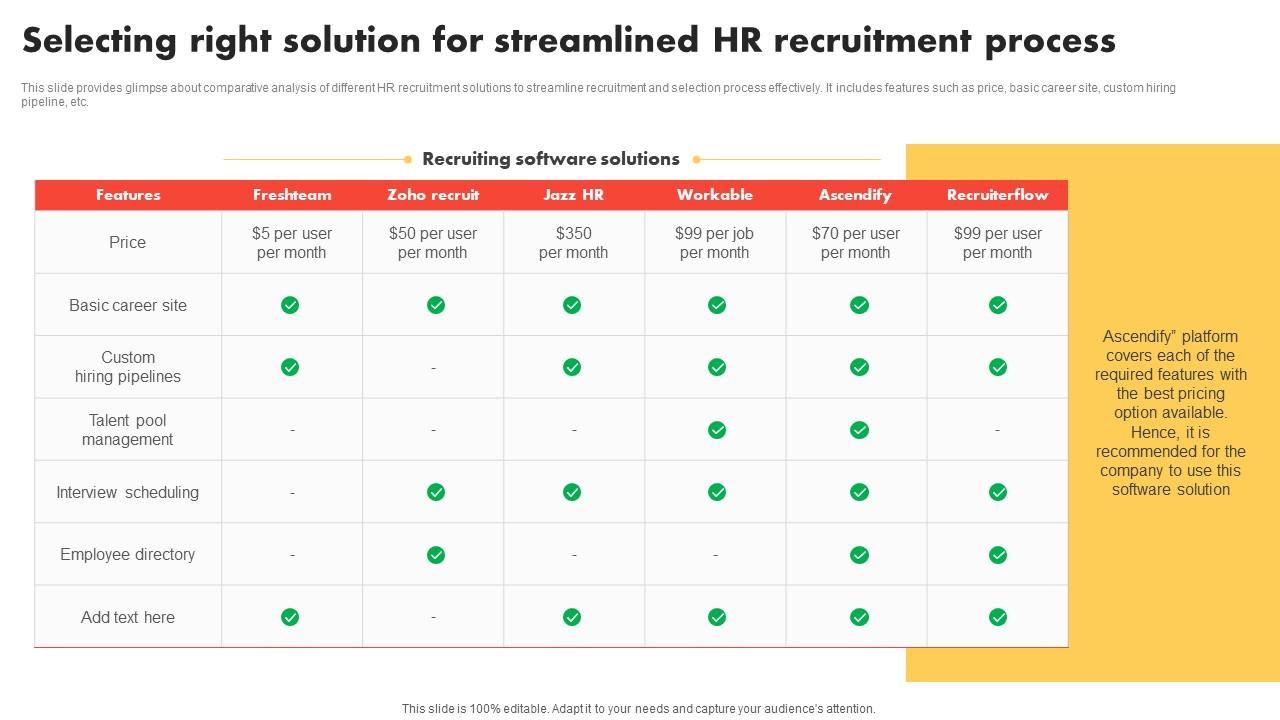This screenshot has height=720, width=1280.
Task: Click Recruiterflow's Basic career site checkmark
Action: pos(998,305)
